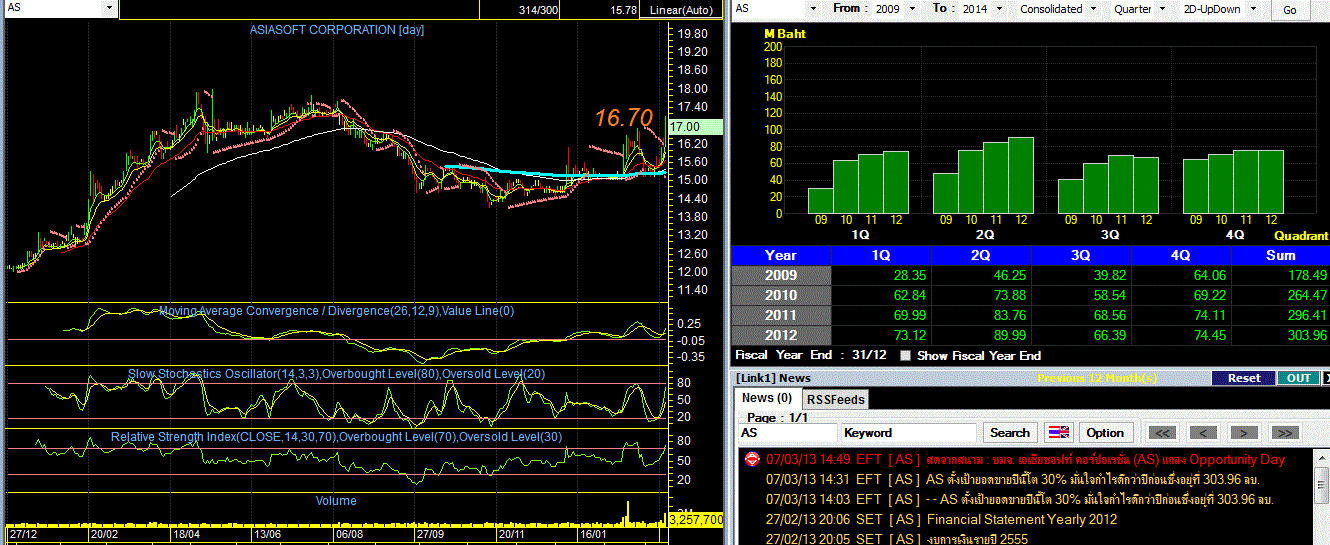Click the 2012 2Q value 89.99

click(1010, 335)
